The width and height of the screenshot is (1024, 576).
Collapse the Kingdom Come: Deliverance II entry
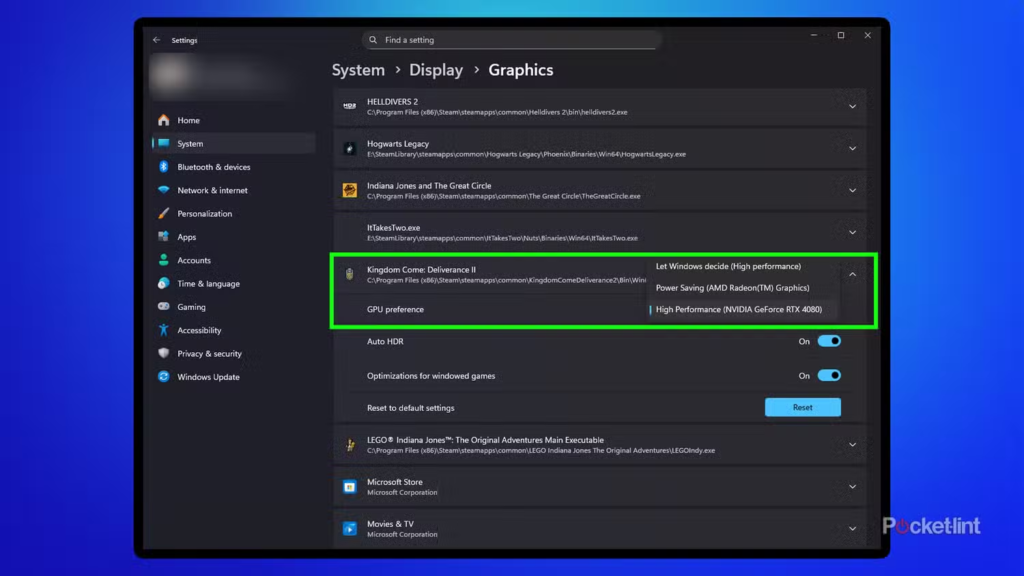[852, 274]
